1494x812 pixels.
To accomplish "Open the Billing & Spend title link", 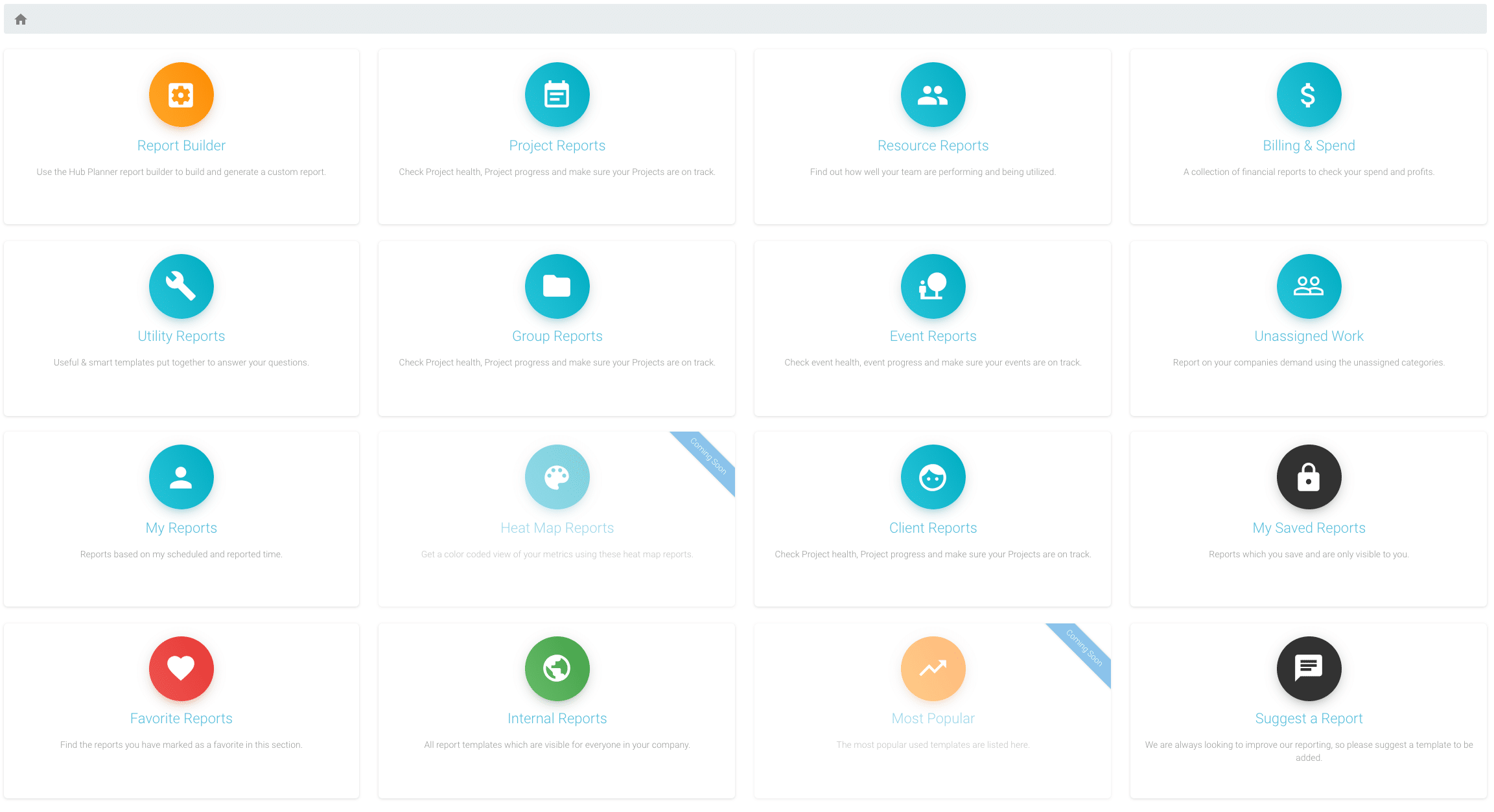I will coord(1309,146).
